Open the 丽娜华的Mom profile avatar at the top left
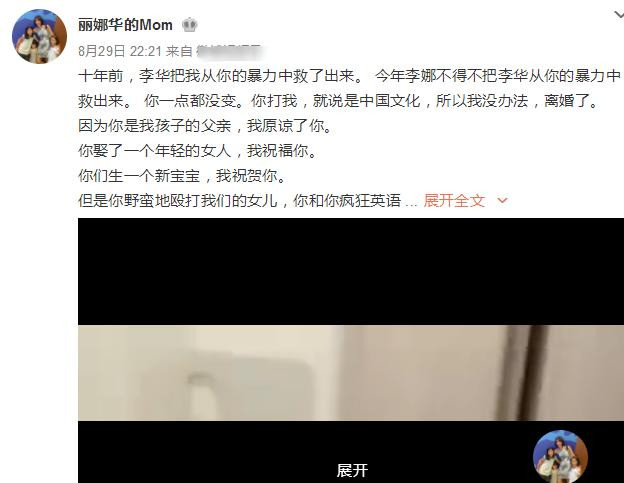 (x=39, y=37)
